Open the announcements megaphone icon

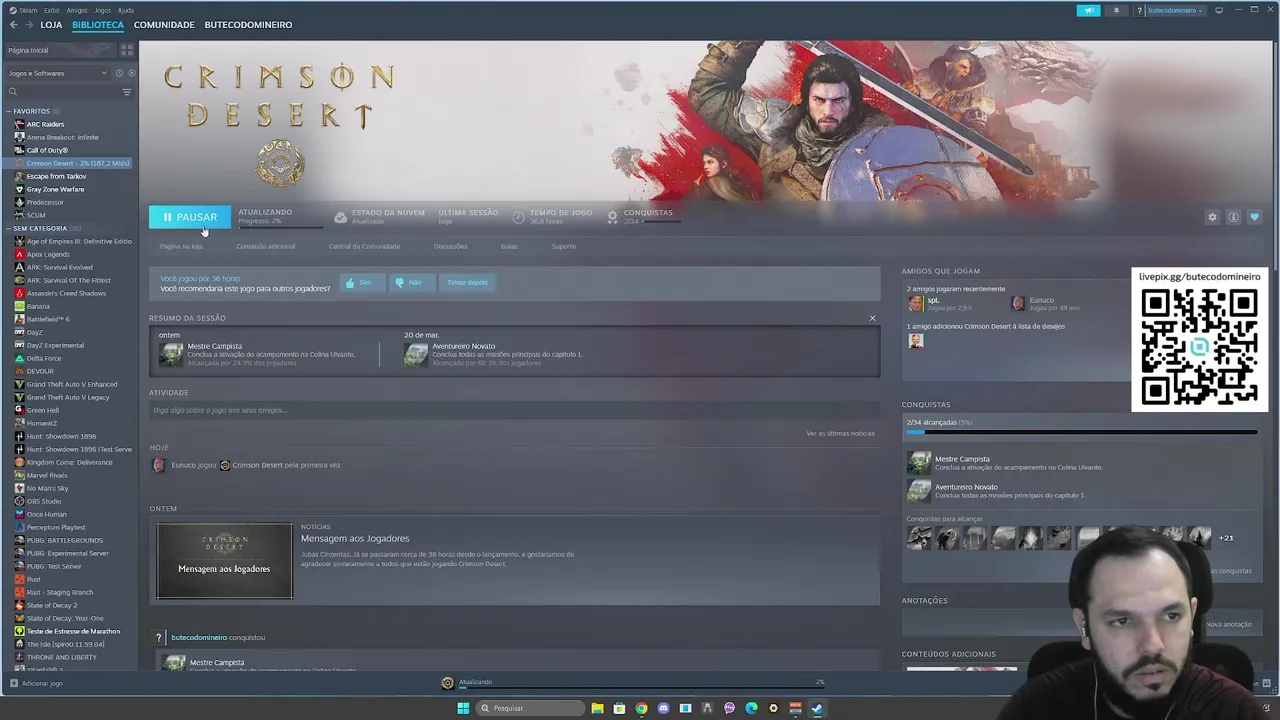pos(1088,10)
